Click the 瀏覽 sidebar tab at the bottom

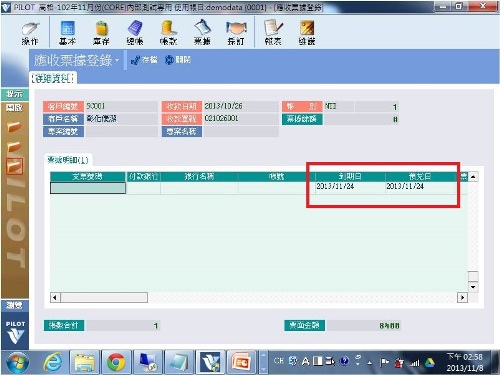[14, 305]
